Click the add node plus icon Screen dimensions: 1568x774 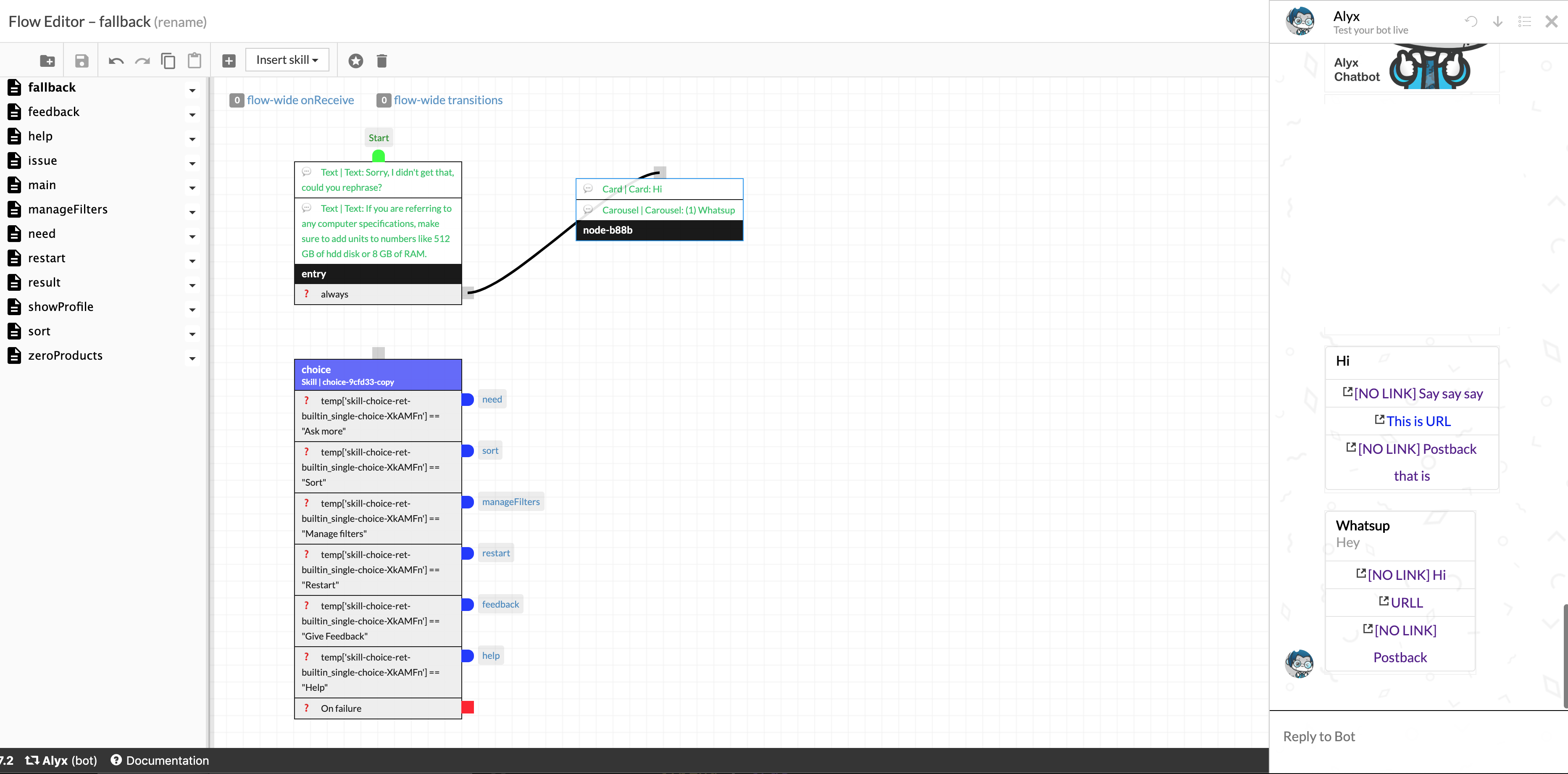tap(229, 60)
